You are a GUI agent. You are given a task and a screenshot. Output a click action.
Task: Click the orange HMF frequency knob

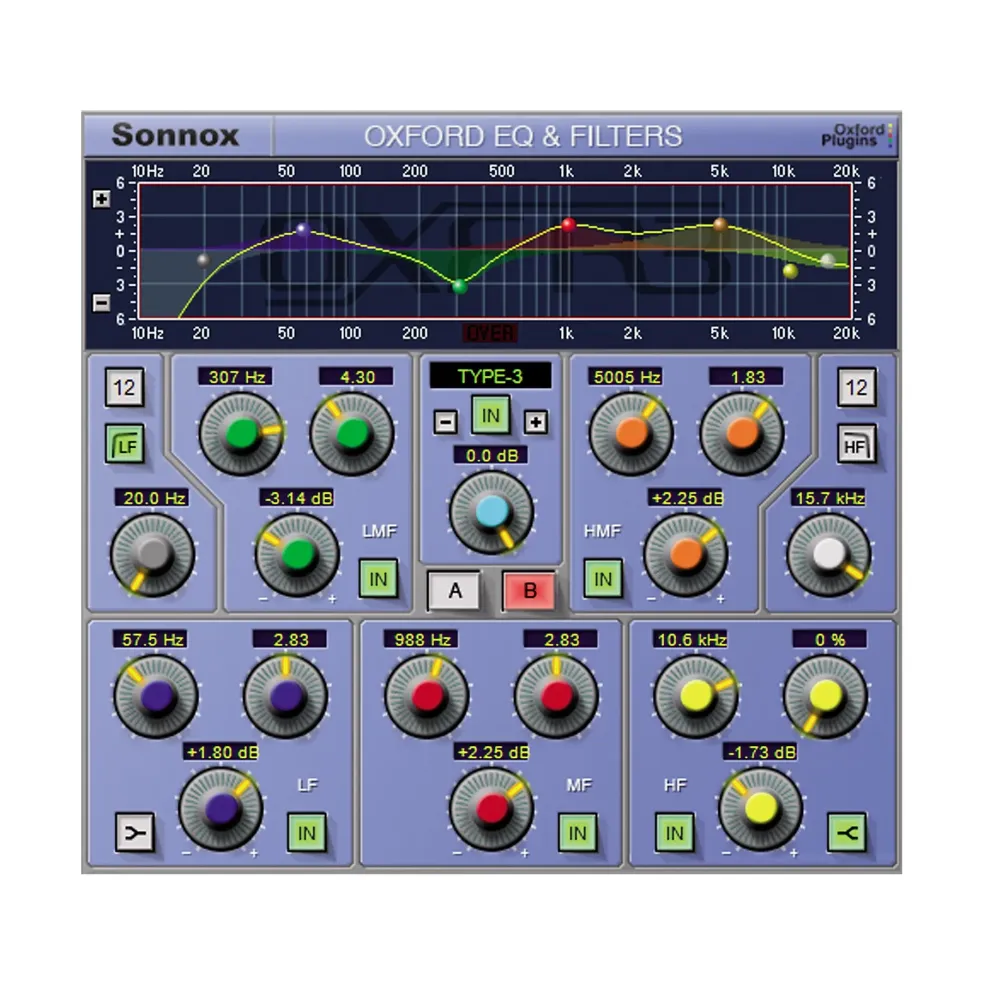(x=631, y=433)
